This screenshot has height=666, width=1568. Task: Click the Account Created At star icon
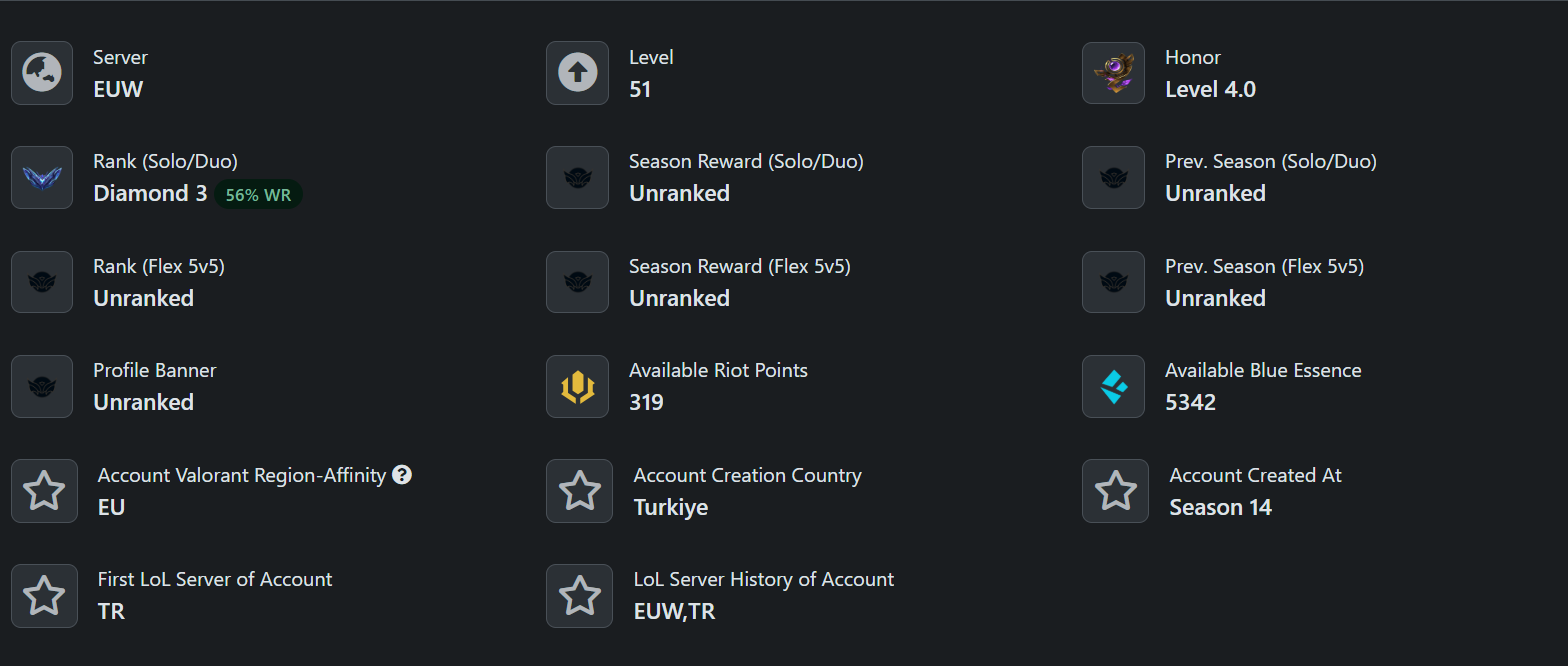(1115, 491)
